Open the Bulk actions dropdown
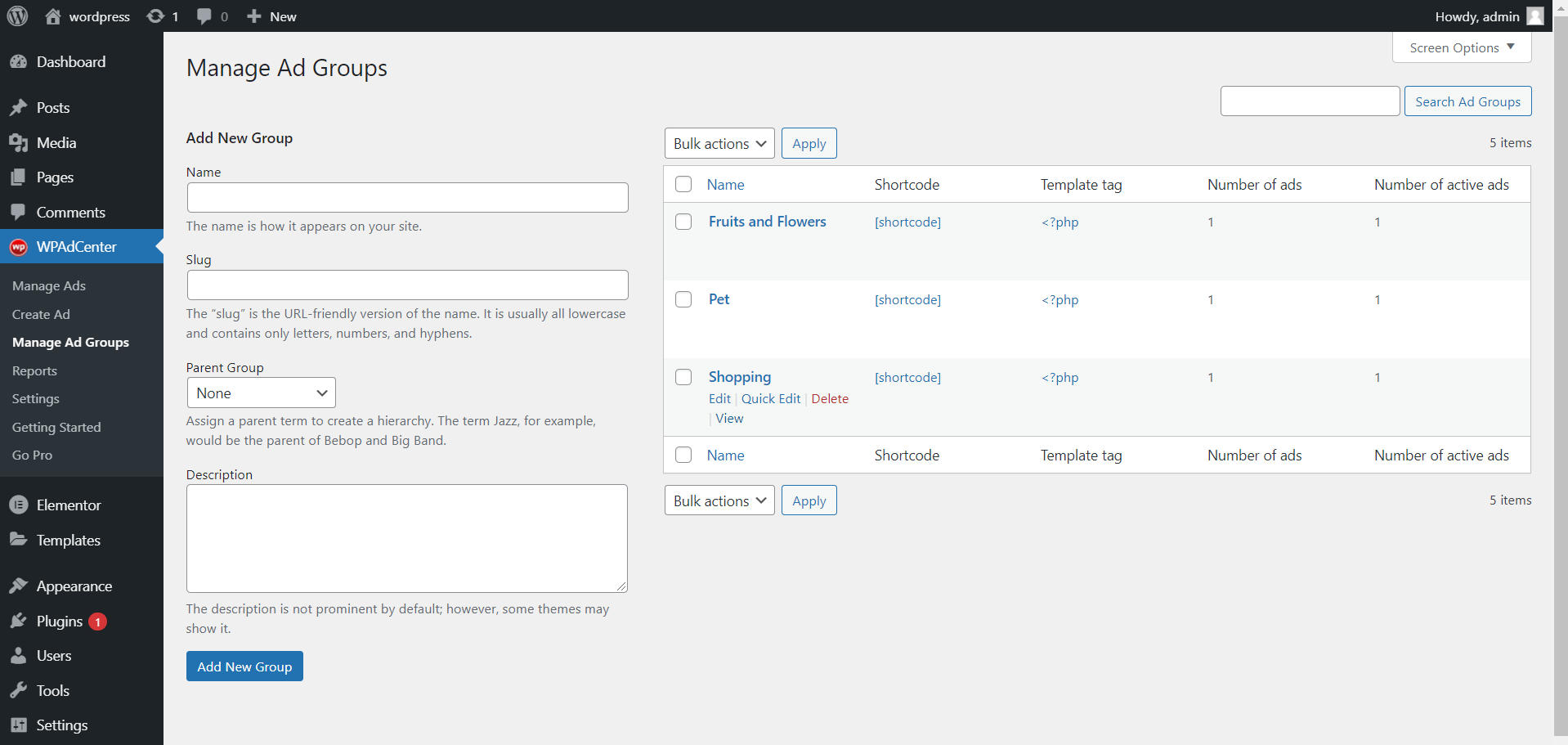Screen dimensions: 1568x745 [719, 142]
